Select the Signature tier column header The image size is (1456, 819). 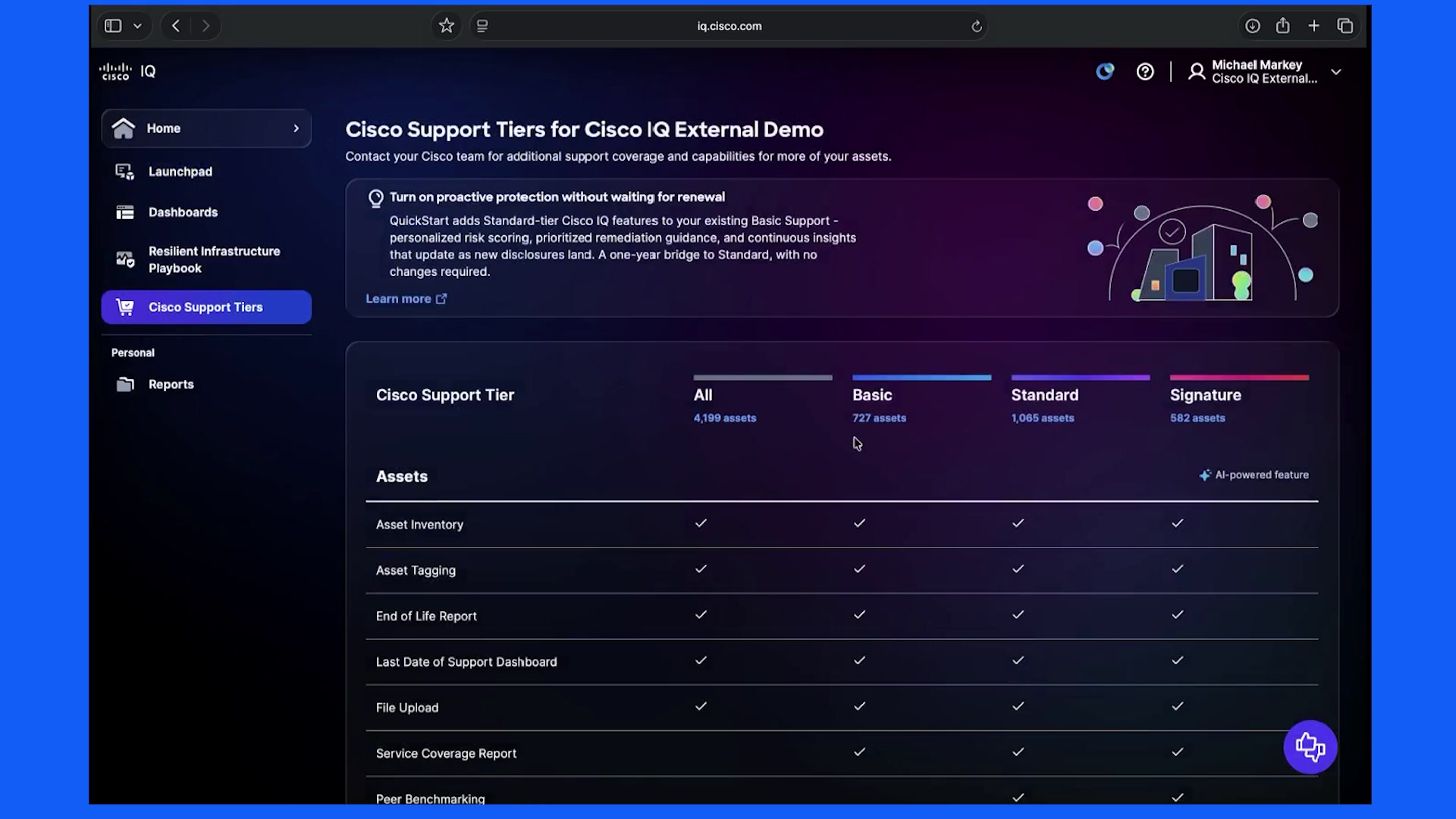click(x=1205, y=395)
